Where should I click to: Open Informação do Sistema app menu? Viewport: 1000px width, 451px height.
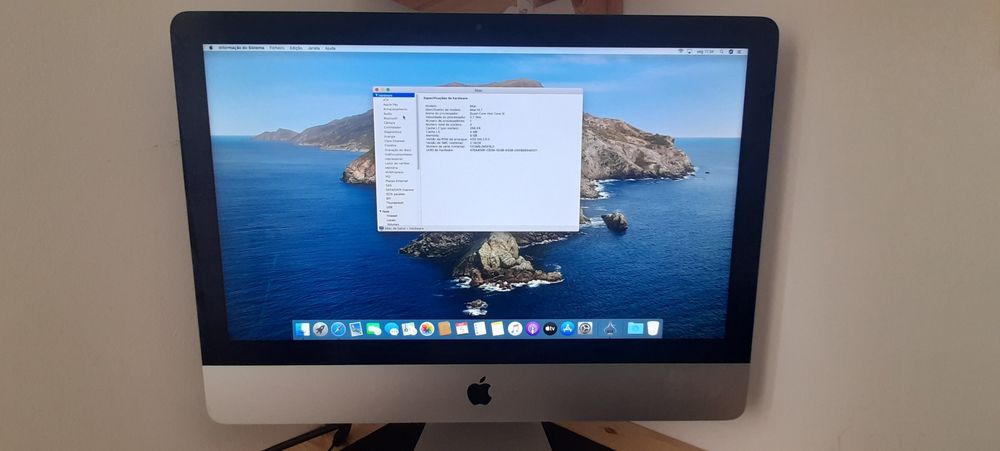(240, 48)
